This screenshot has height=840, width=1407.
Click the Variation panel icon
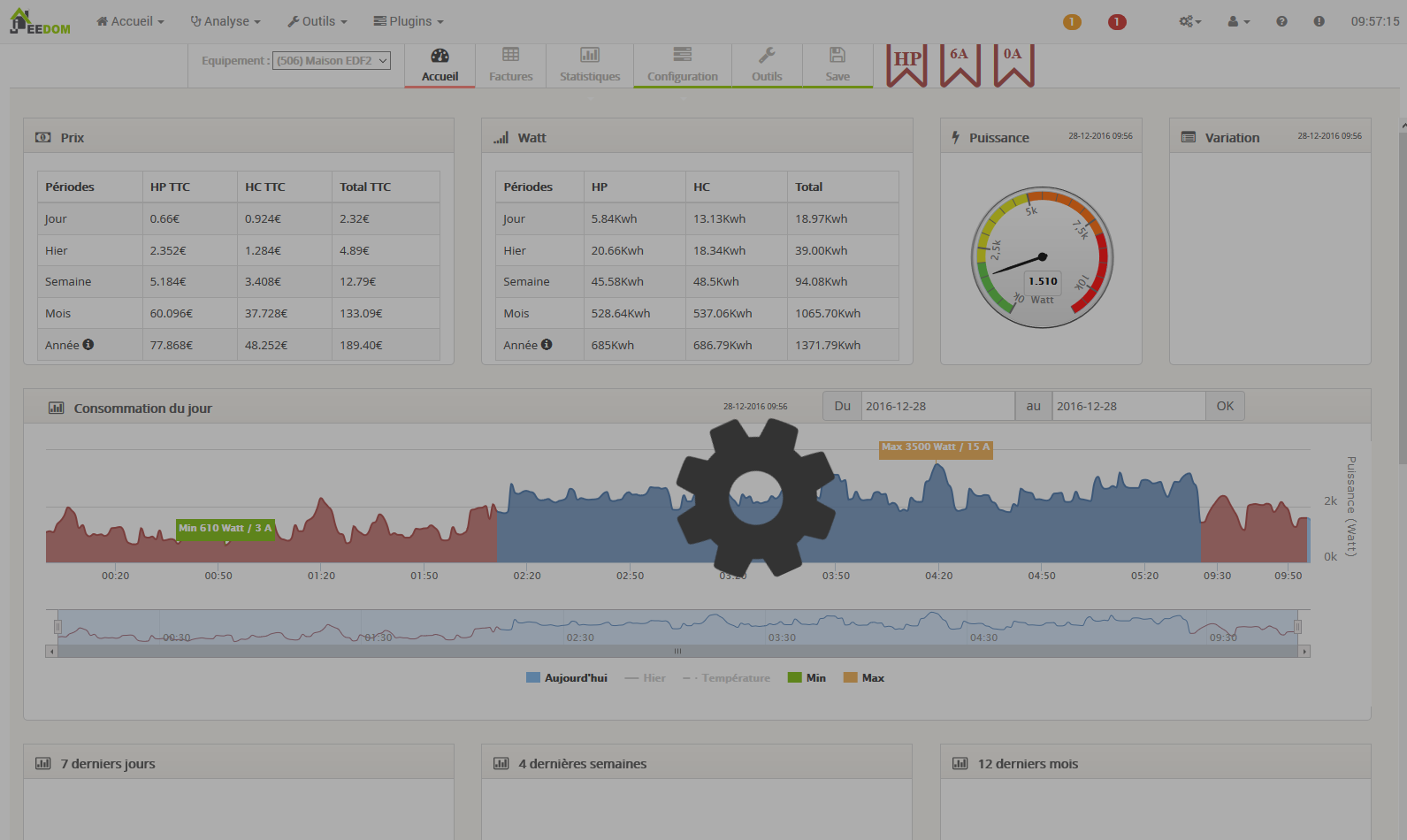click(1189, 137)
